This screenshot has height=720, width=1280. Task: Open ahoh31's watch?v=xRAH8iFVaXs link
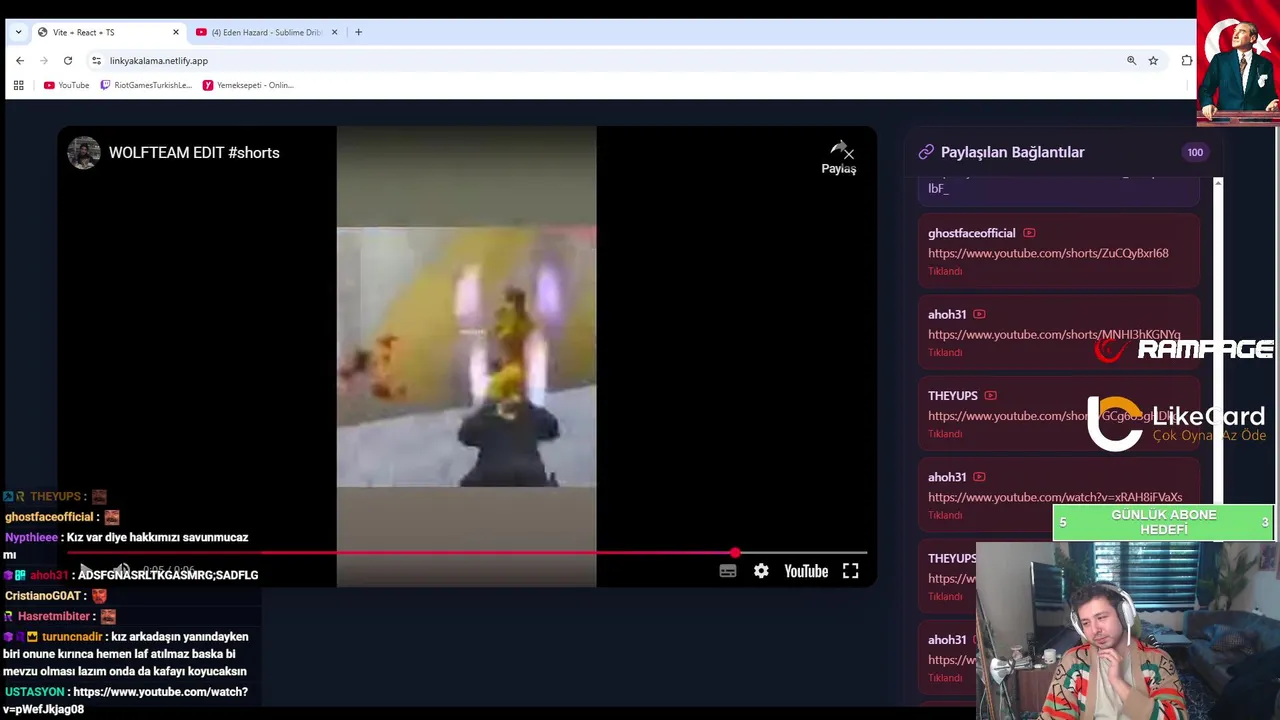(1055, 497)
